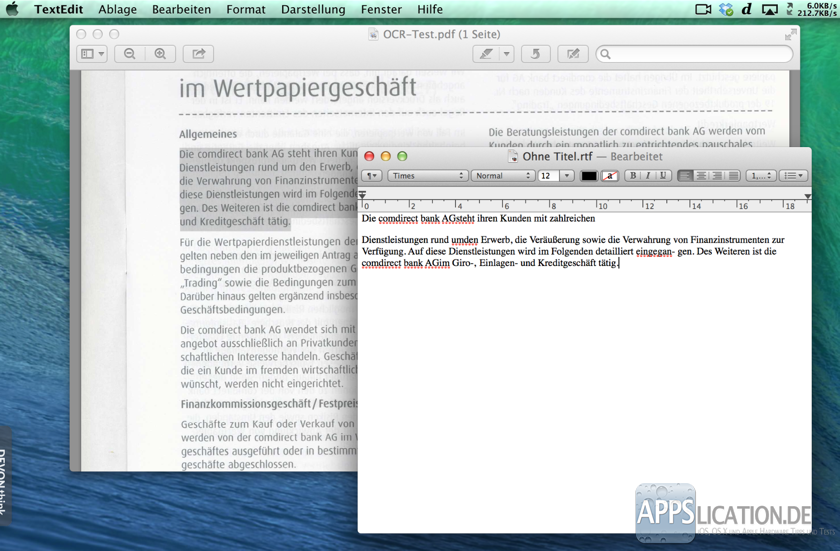The height and width of the screenshot is (551, 840).
Task: Expand the font size dropdown arrow
Action: pos(567,176)
